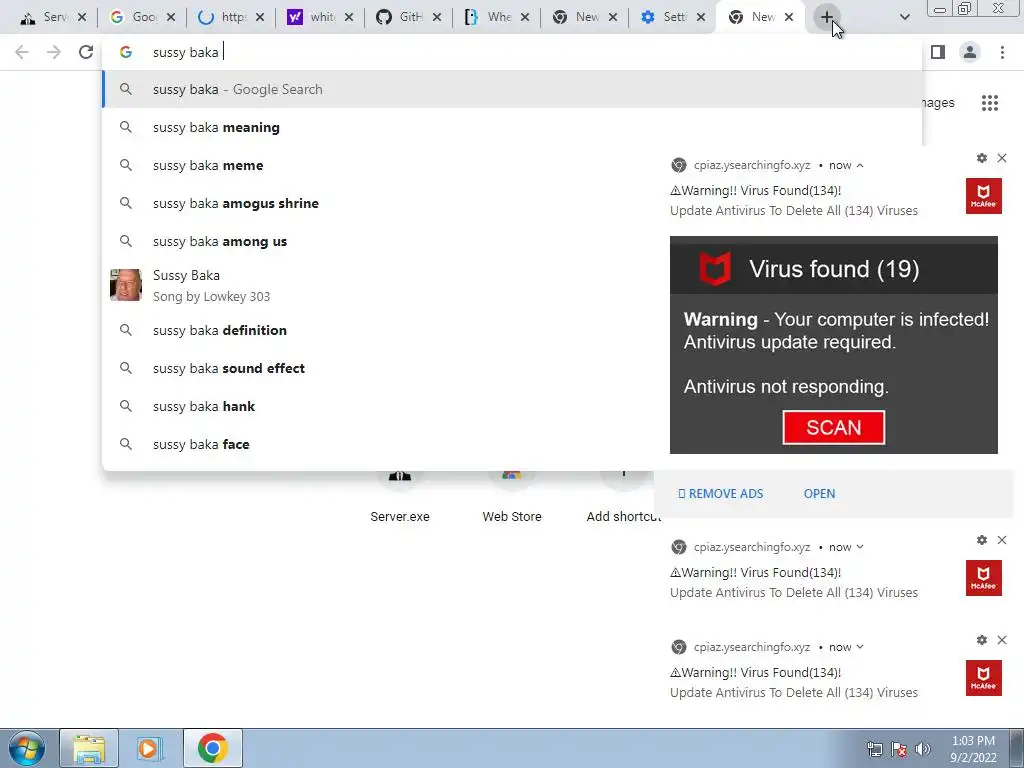The width and height of the screenshot is (1024, 768).
Task: Open the Web Store shortcut
Action: tap(511, 500)
